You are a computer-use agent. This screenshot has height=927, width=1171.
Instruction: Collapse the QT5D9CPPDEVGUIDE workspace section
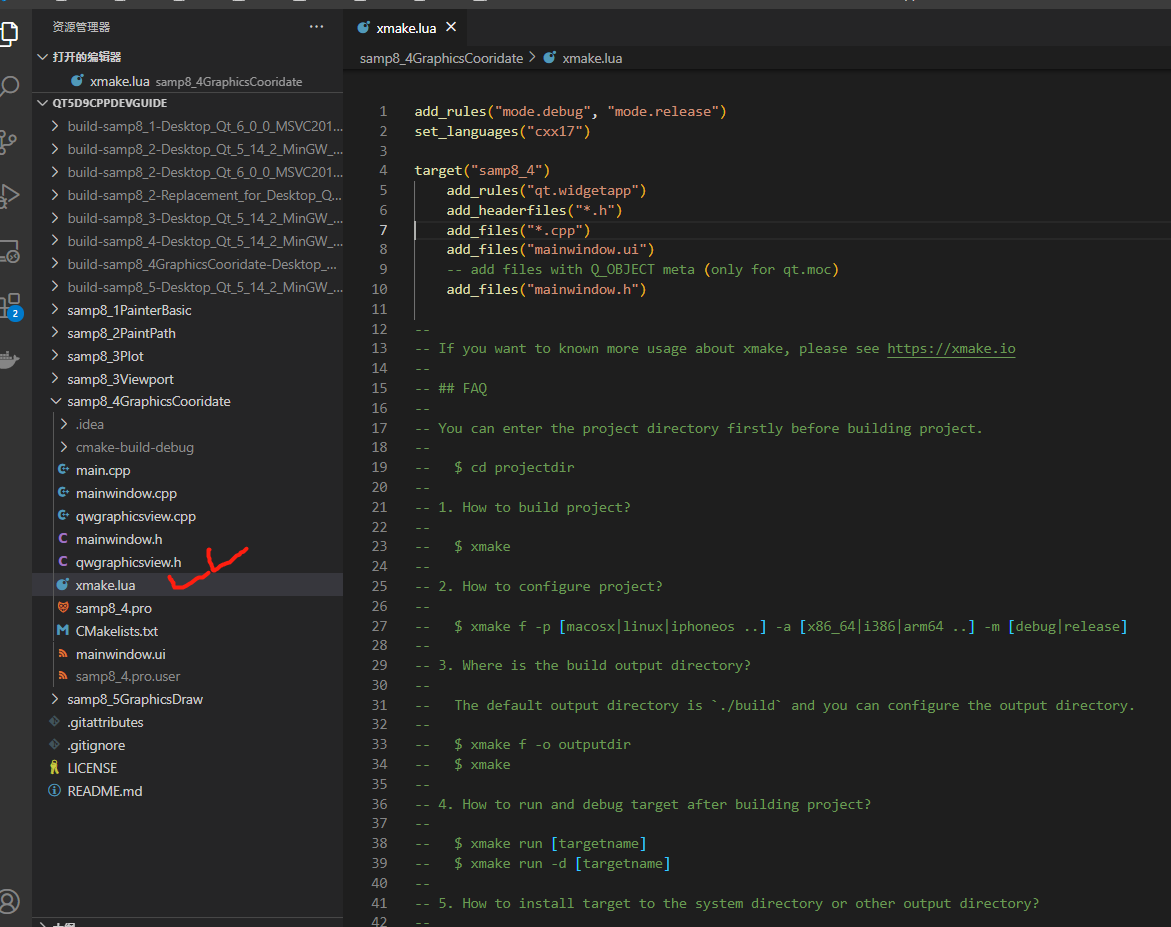coord(43,103)
